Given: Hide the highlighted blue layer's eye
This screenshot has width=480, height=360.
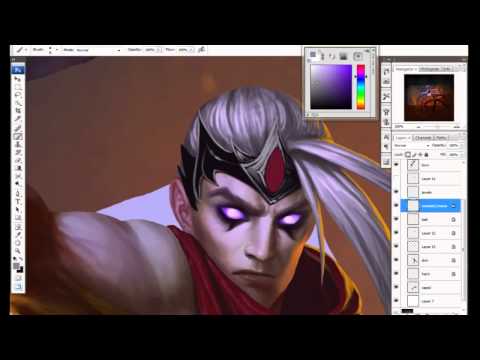Looking at the screenshot, I should click(x=396, y=206).
